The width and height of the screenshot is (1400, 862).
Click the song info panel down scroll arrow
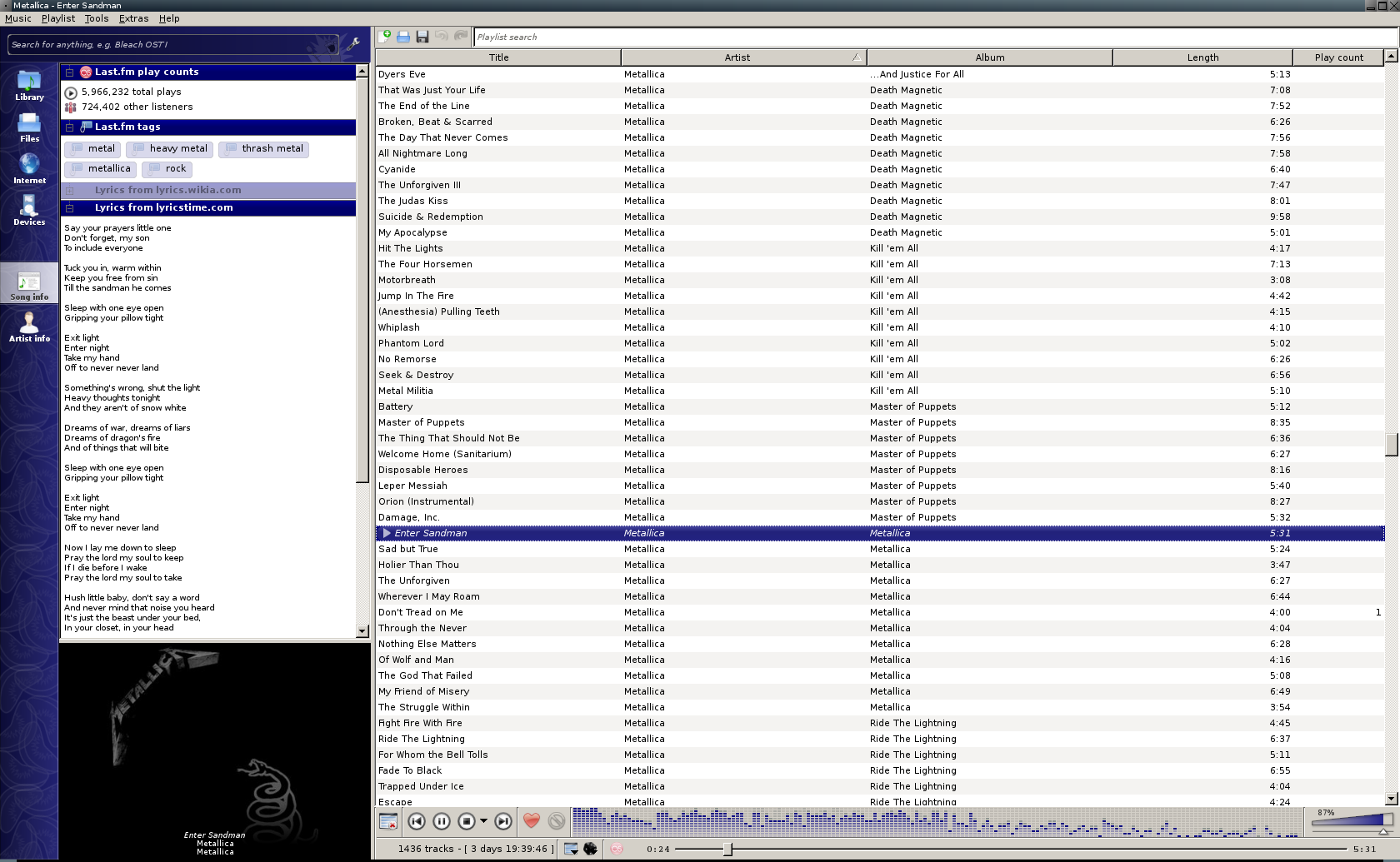pos(362,631)
